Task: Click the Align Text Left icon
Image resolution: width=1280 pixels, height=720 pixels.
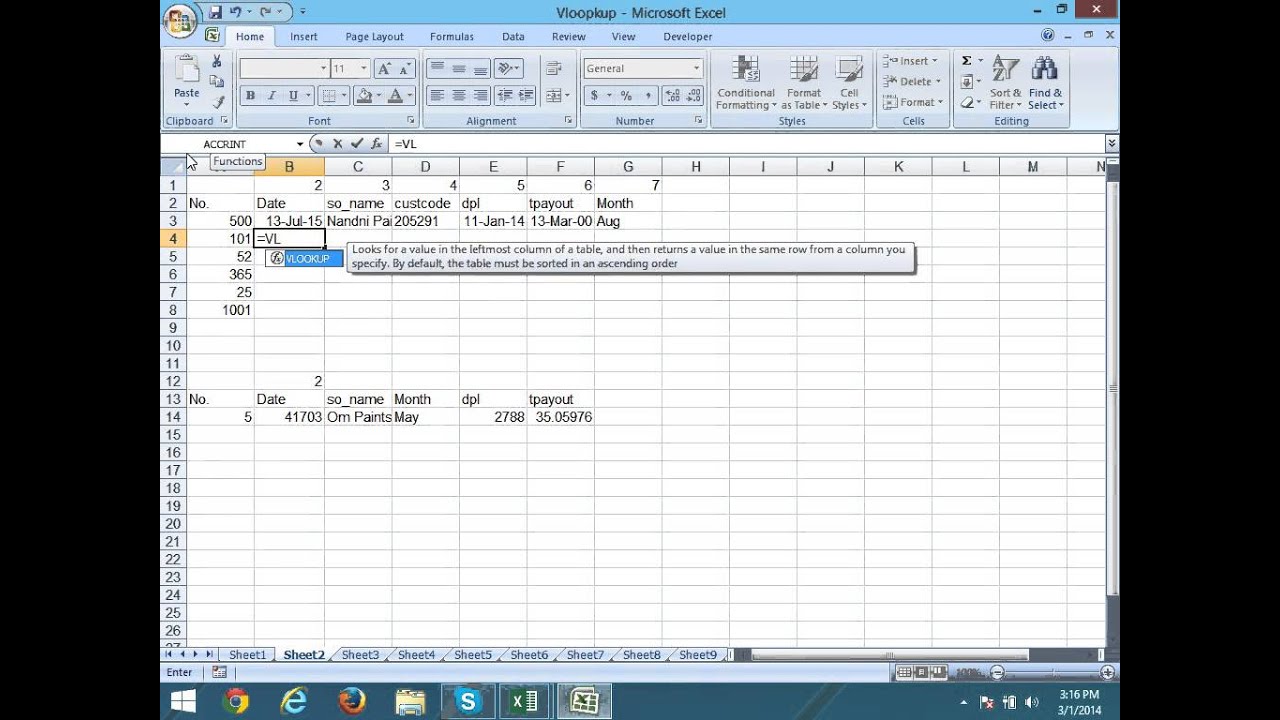Action: pyautogui.click(x=437, y=96)
